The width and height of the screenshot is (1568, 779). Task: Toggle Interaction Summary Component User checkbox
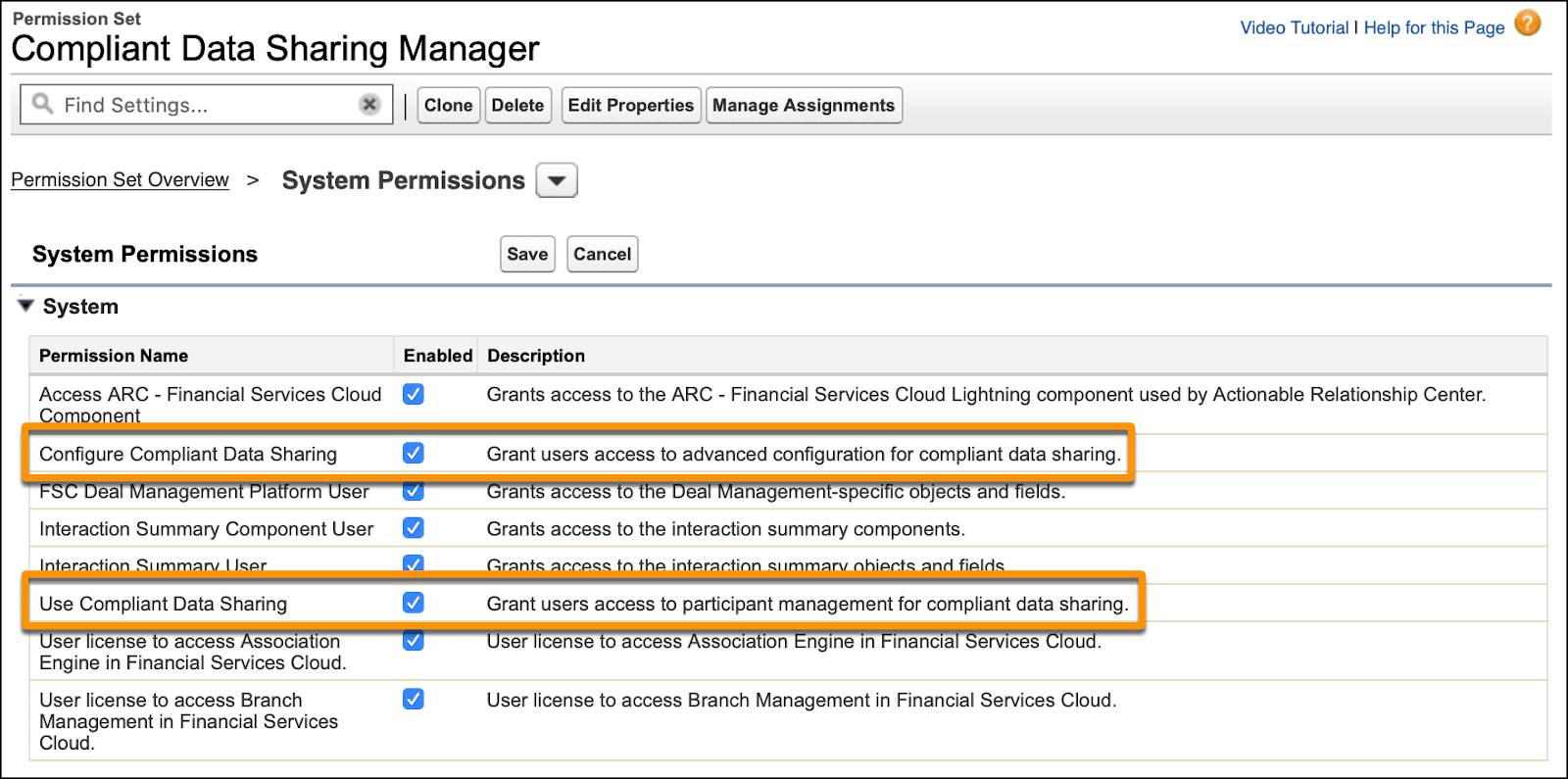[x=414, y=528]
